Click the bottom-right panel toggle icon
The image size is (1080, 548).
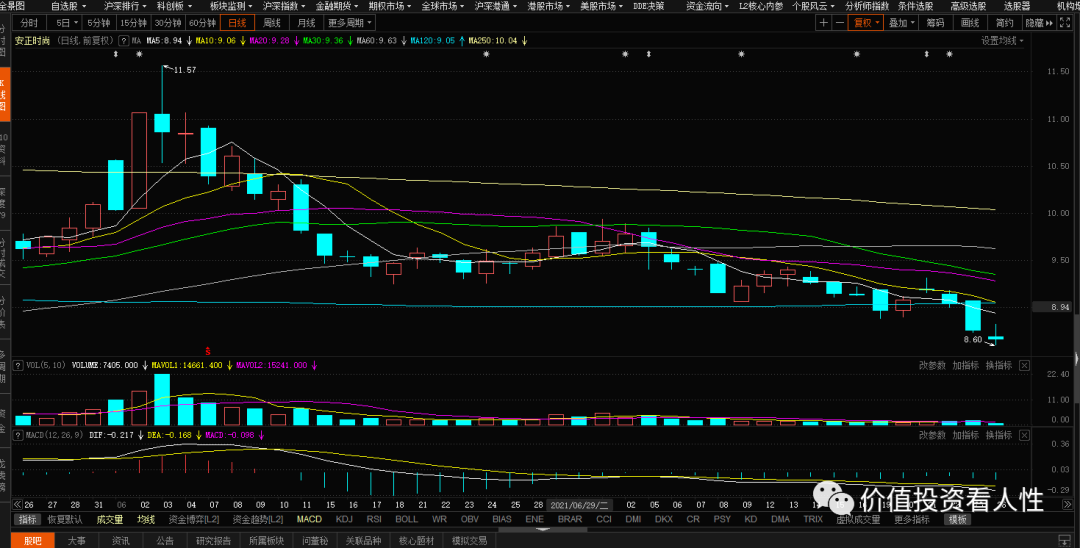click(1066, 541)
